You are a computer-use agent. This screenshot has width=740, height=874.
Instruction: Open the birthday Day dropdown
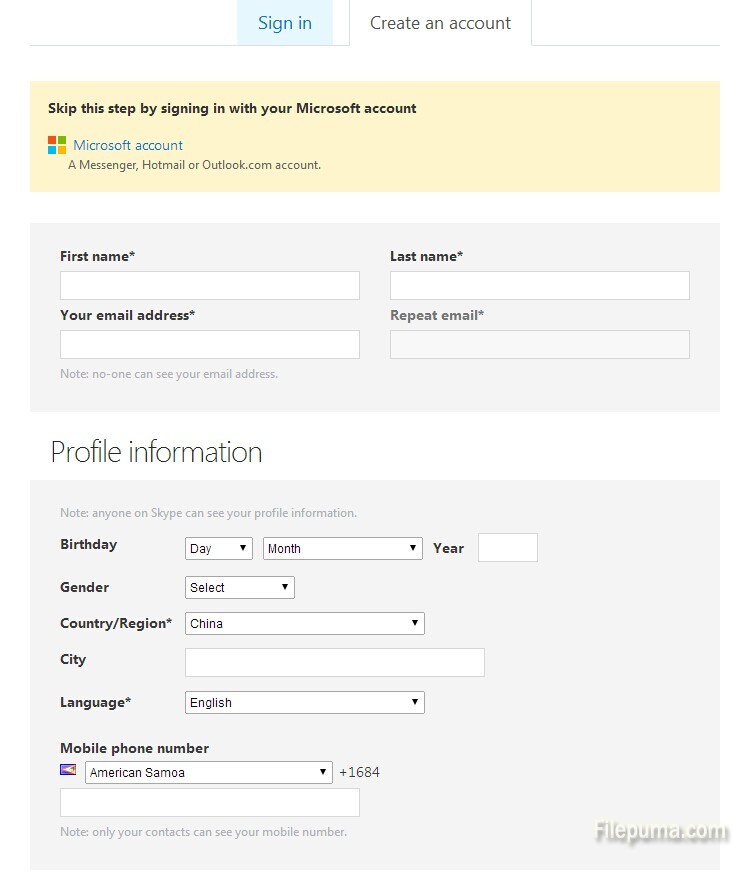219,548
